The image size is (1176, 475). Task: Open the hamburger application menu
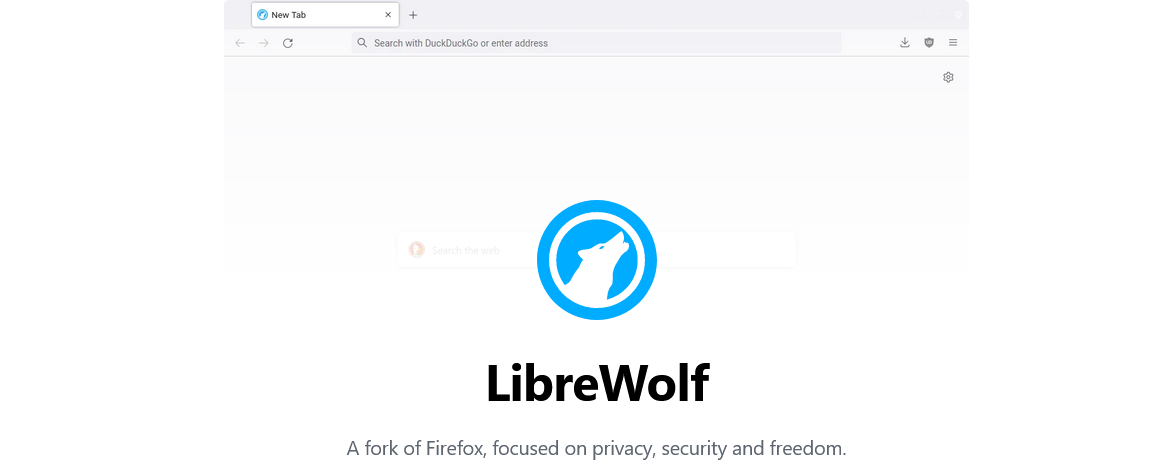pos(953,43)
